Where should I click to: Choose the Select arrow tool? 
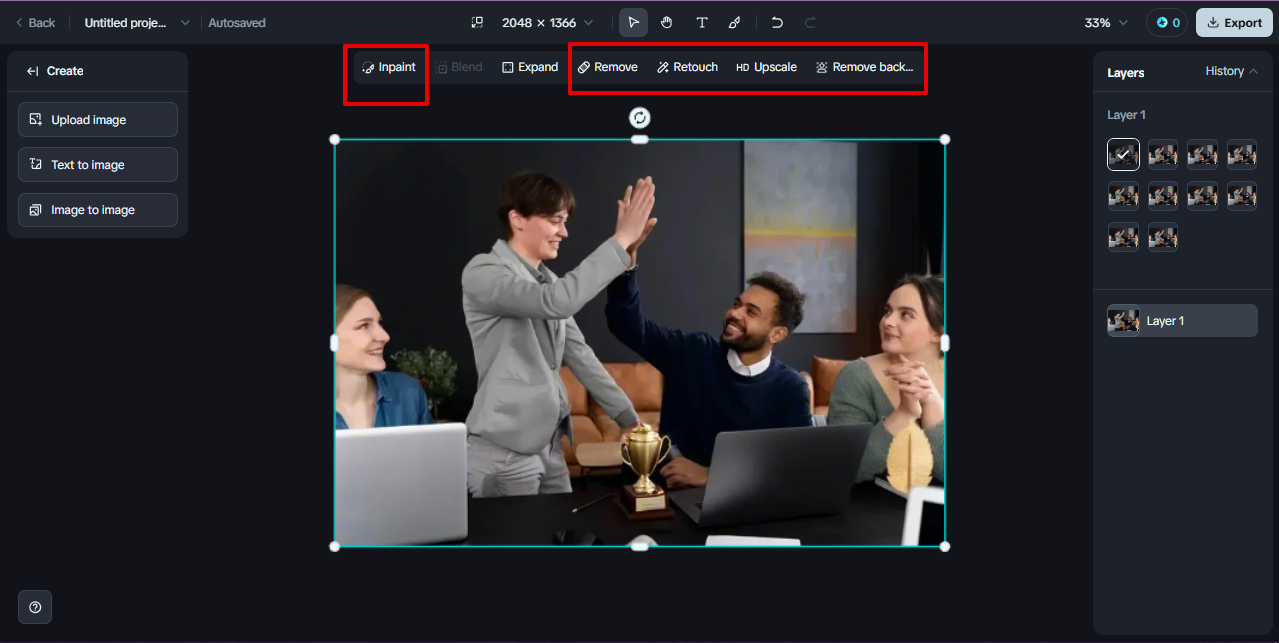(x=633, y=22)
